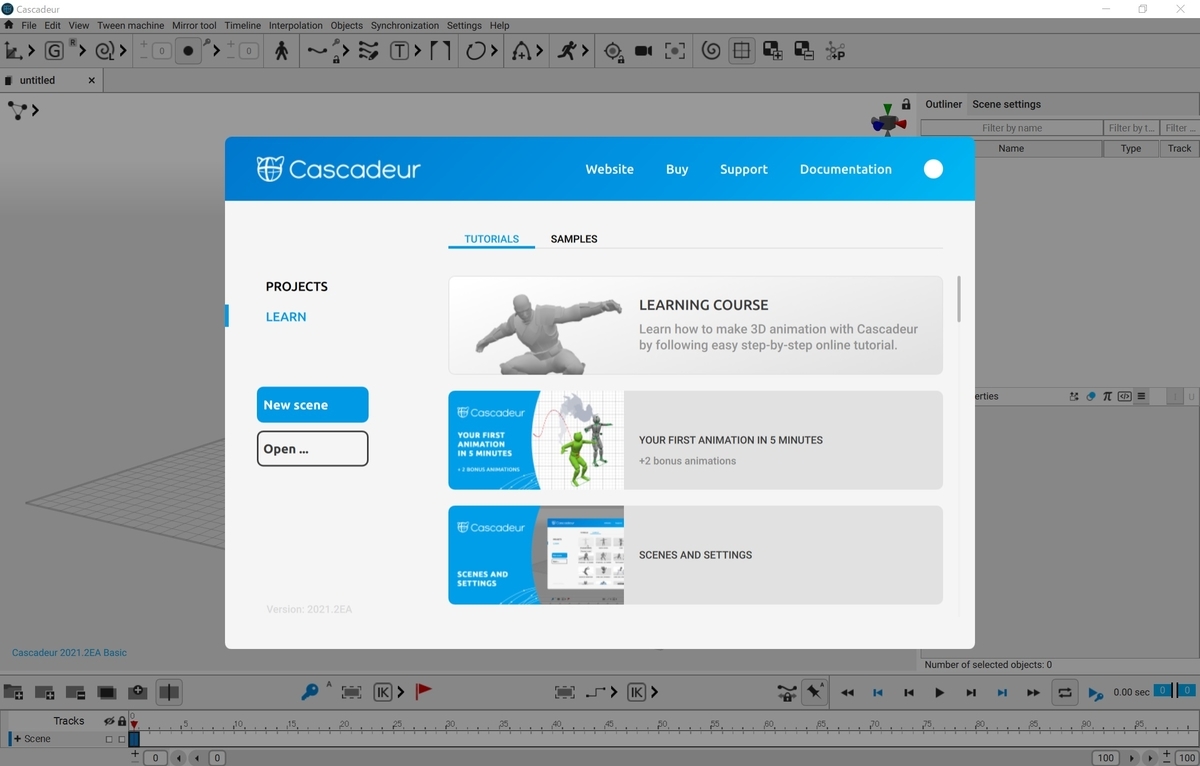Click the Buy link
Image resolution: width=1200 pixels, height=766 pixels.
677,169
